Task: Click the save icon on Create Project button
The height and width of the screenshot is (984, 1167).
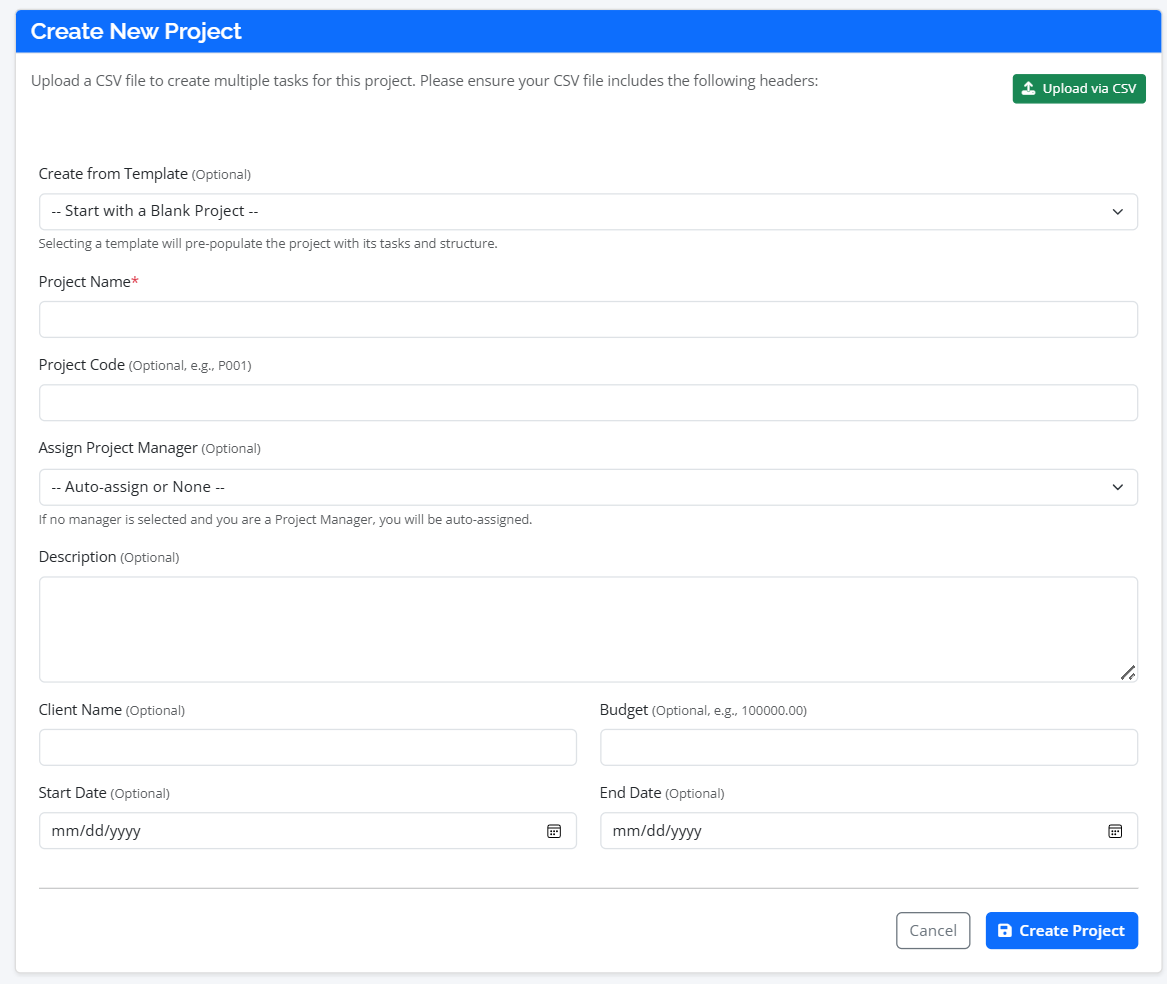Action: tap(1004, 930)
